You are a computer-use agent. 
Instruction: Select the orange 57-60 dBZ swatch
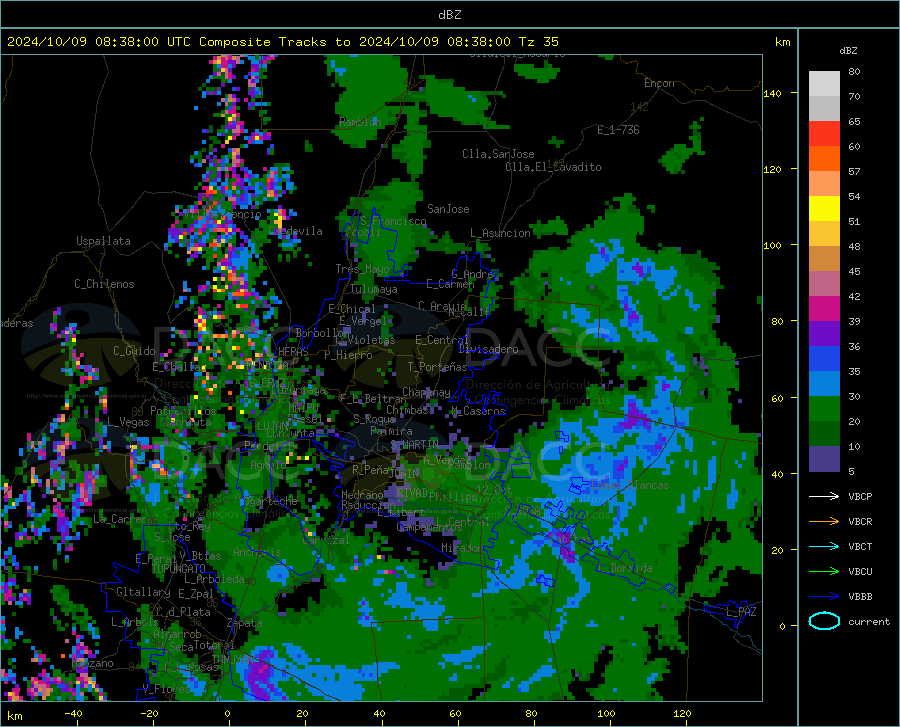click(x=824, y=159)
